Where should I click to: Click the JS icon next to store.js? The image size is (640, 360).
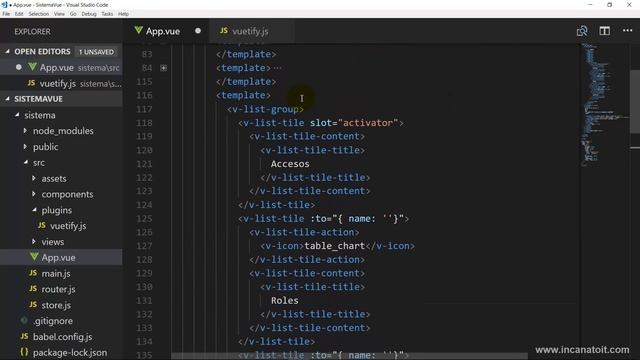click(33, 304)
